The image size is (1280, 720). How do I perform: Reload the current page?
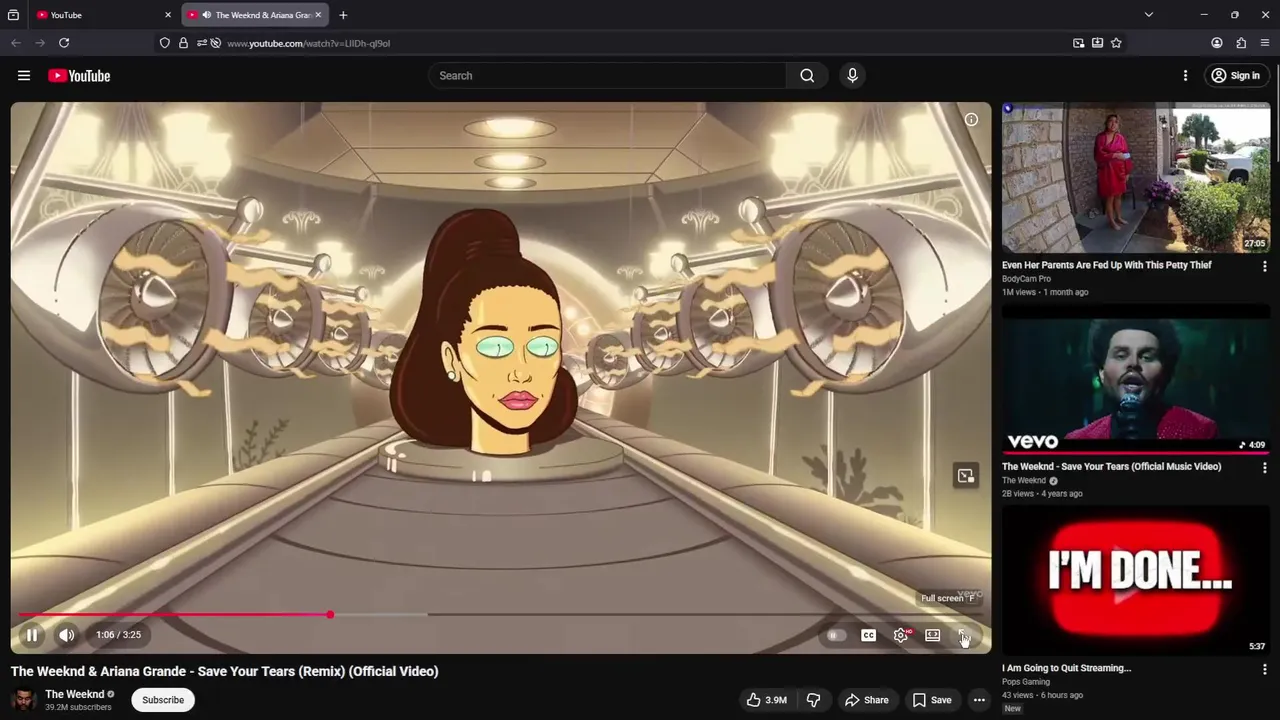64,43
